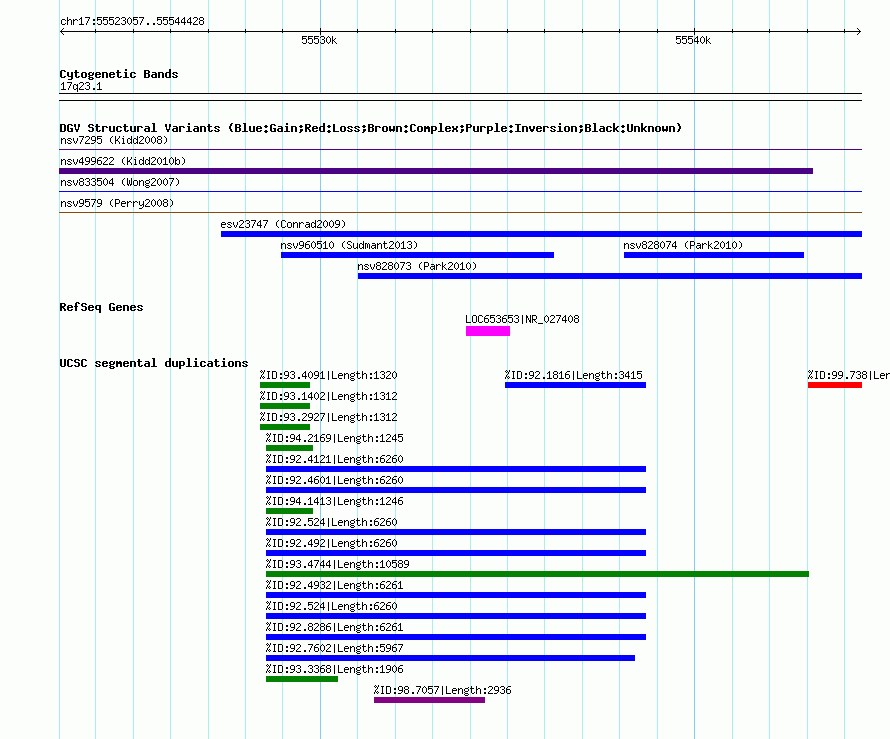This screenshot has width=890, height=739.
Task: Click green bar under %ID:93.4091|Length:1320
Action: pos(285,385)
